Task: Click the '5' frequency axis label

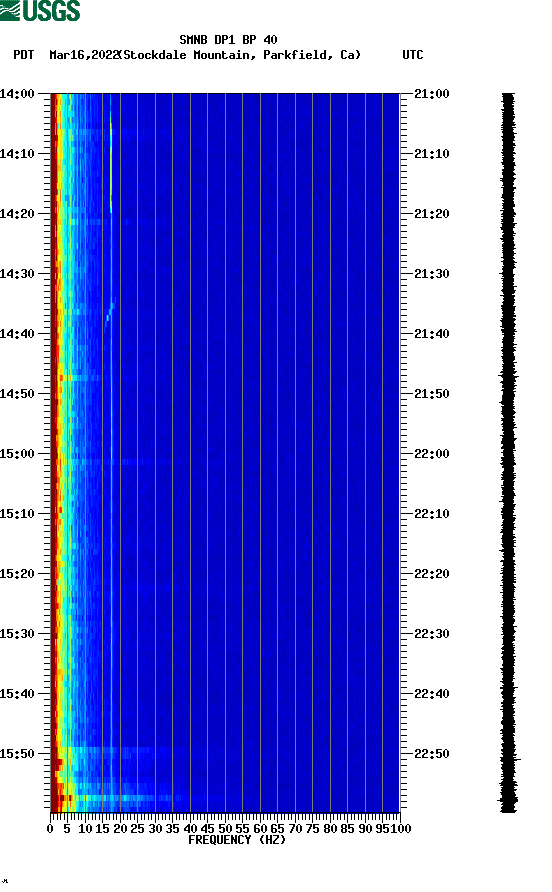Action: tap(67, 829)
